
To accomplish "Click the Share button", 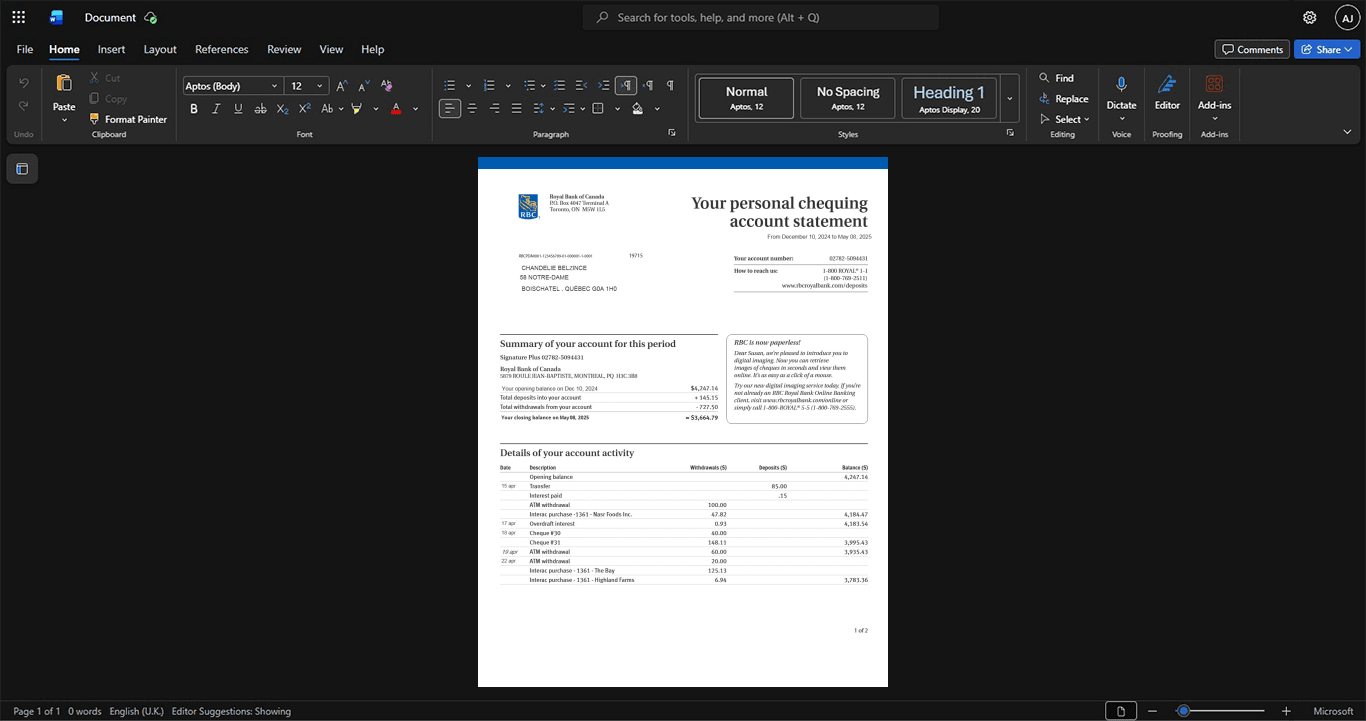I will coord(1327,49).
